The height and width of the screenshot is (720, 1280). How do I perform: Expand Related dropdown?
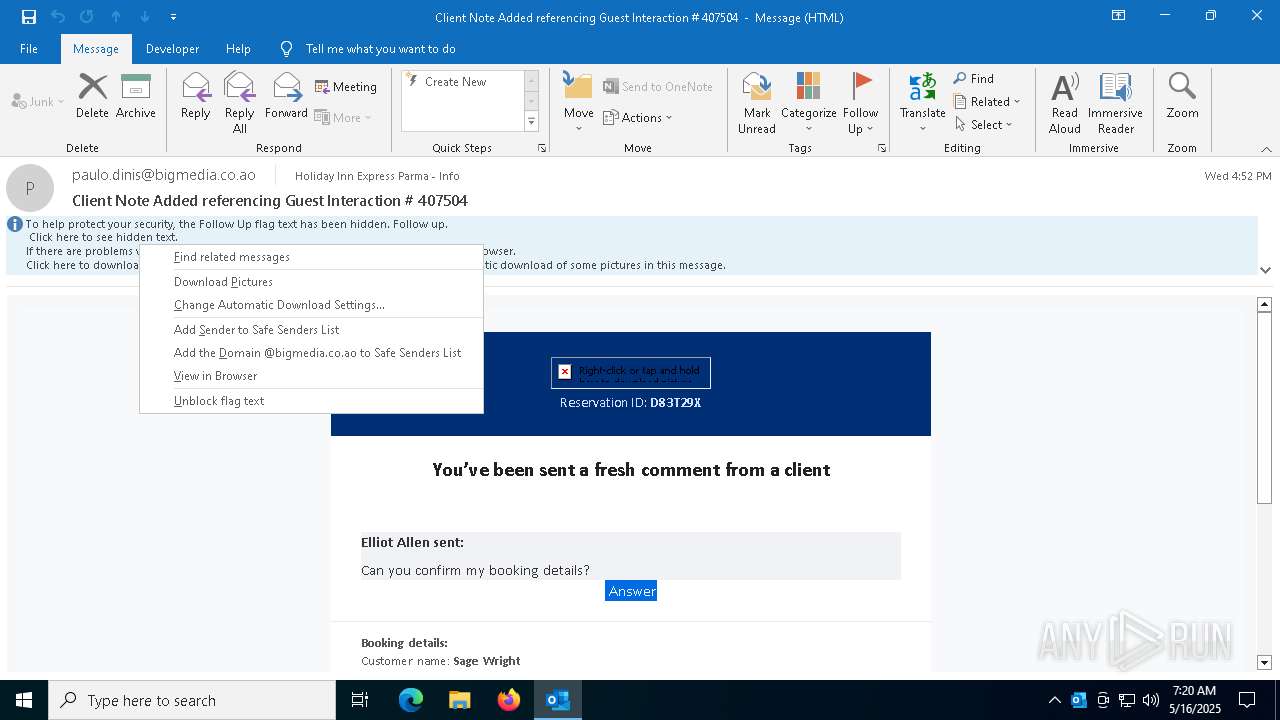[987, 101]
